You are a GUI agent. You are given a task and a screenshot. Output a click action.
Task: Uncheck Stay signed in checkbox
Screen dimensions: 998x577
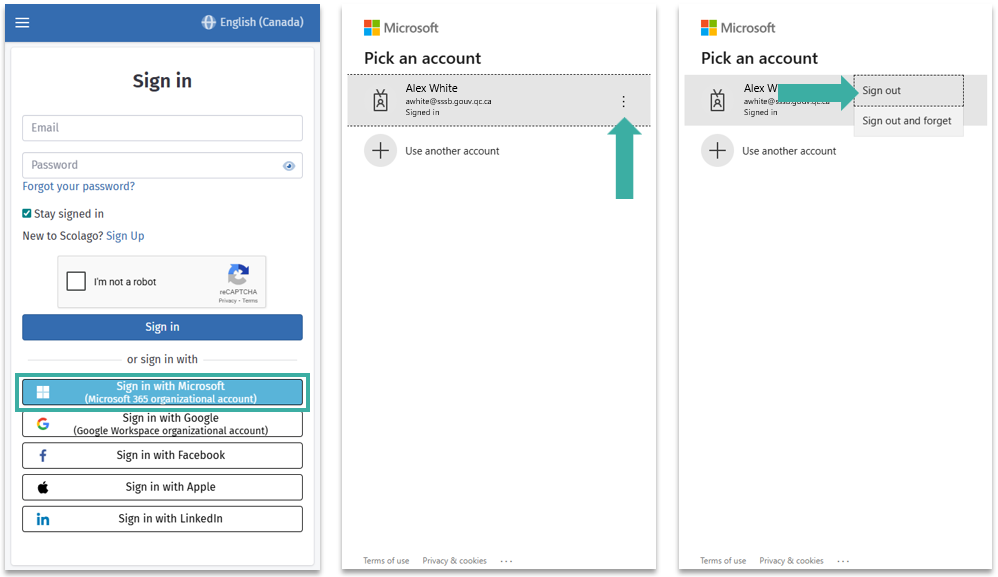pos(27,214)
